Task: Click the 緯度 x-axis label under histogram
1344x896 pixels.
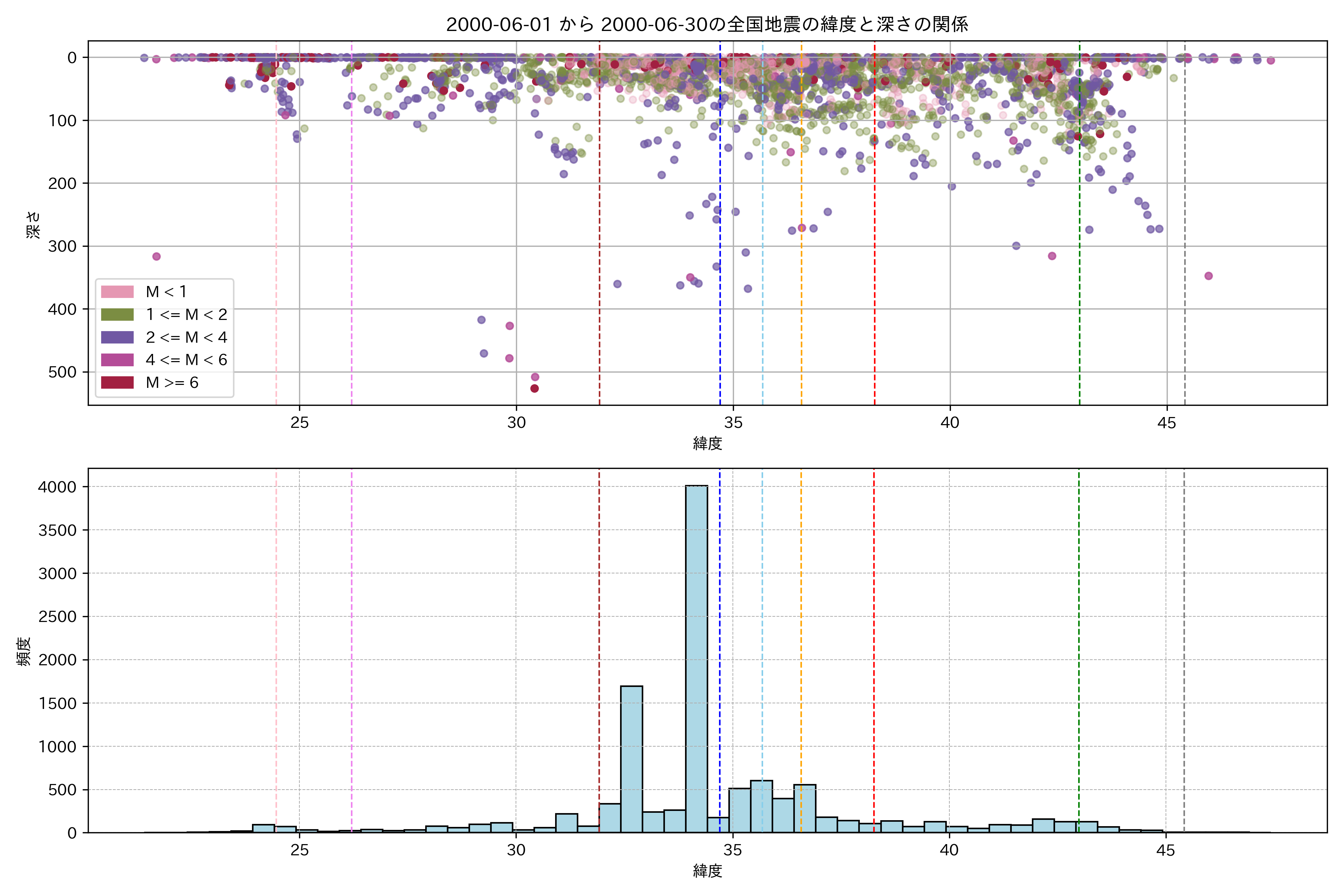Action: click(707, 871)
